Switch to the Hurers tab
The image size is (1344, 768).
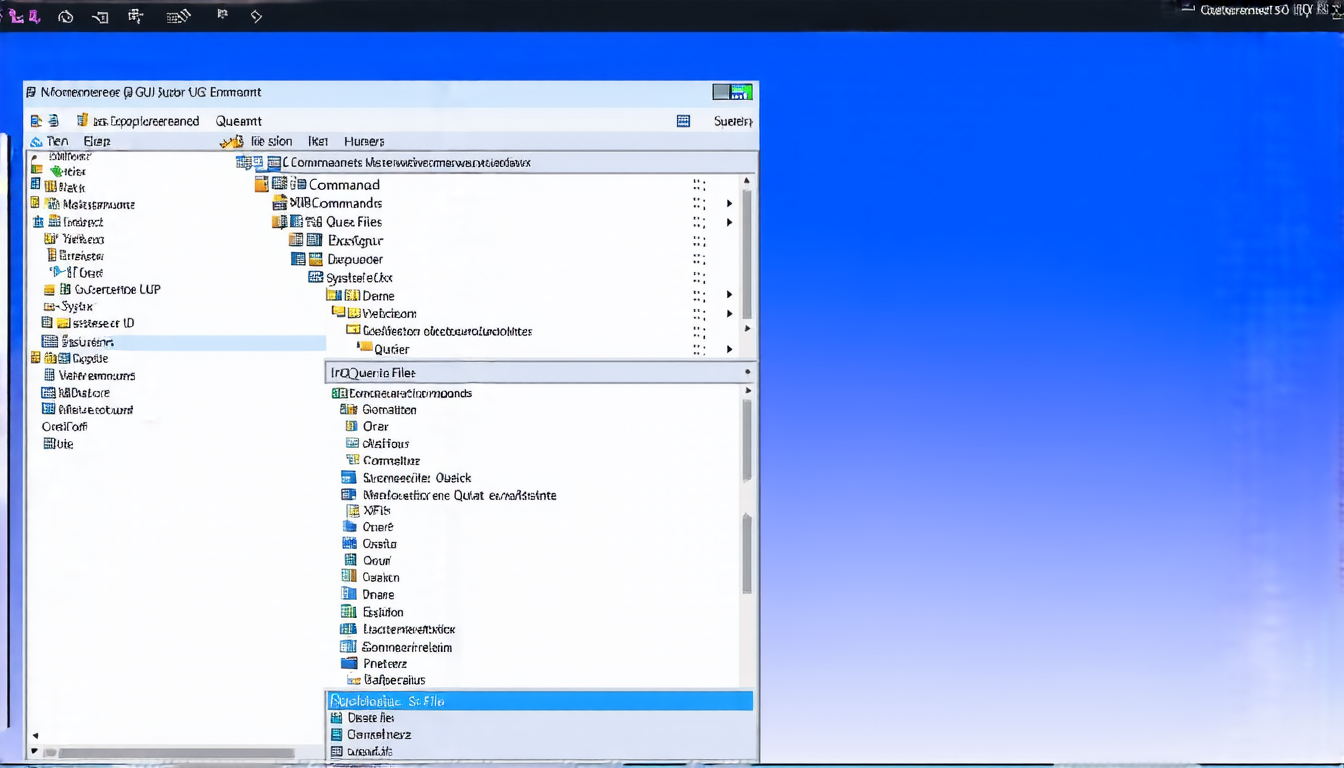click(x=364, y=142)
